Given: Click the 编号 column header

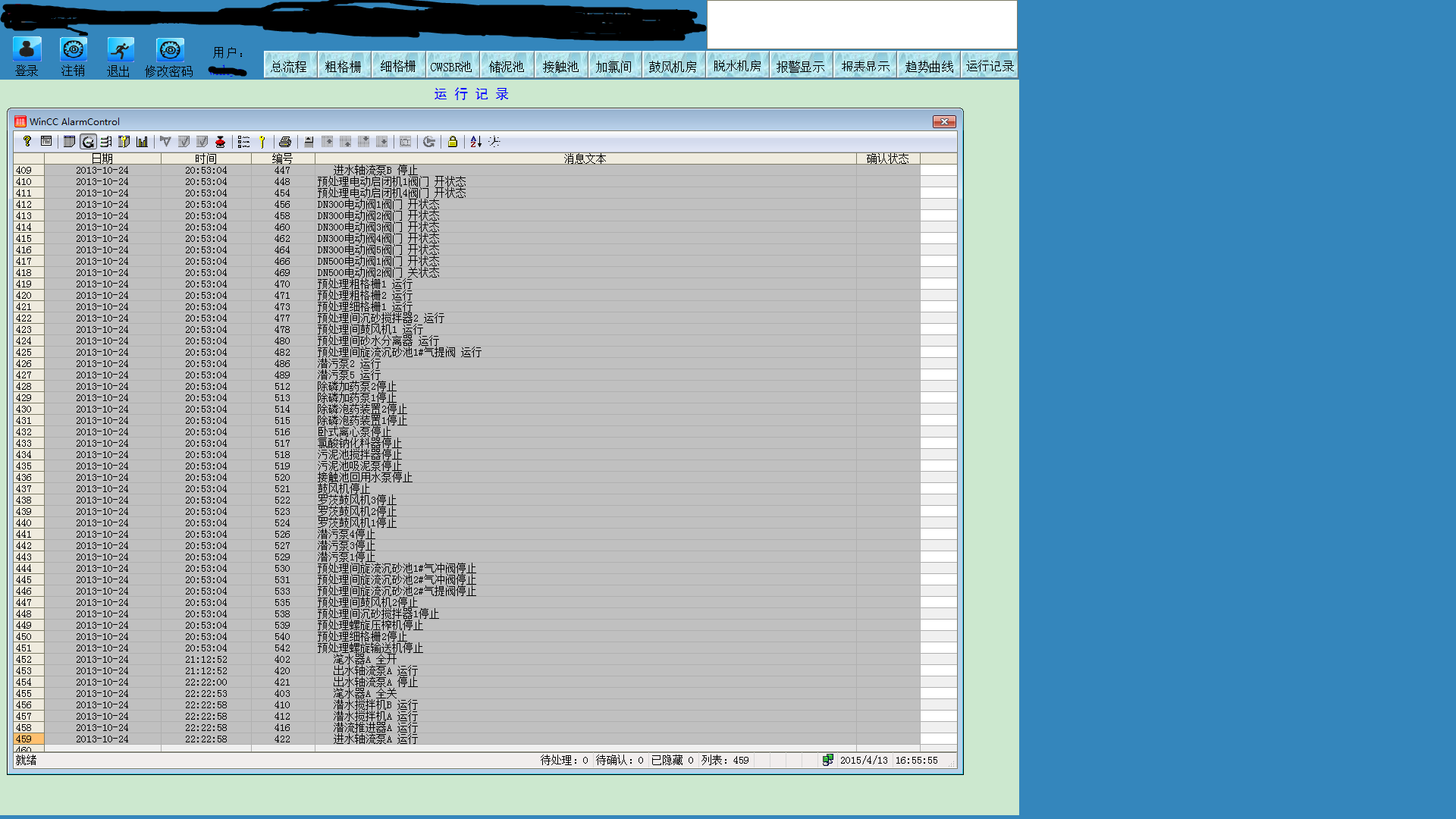Looking at the screenshot, I should click(282, 158).
